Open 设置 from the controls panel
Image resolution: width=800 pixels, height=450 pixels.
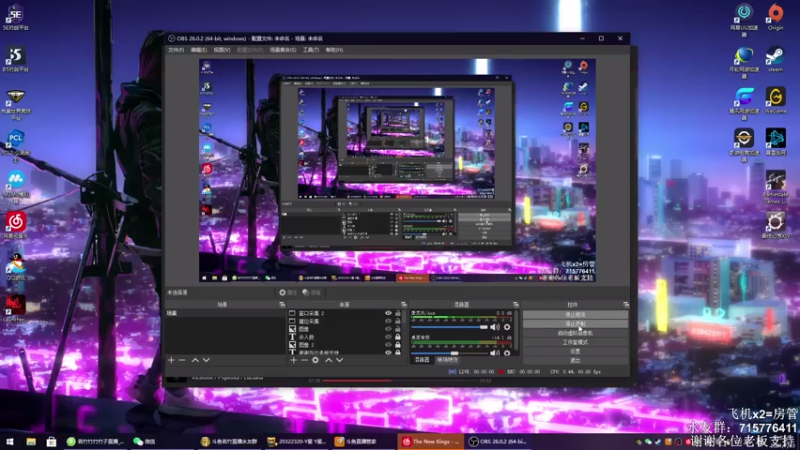[576, 352]
